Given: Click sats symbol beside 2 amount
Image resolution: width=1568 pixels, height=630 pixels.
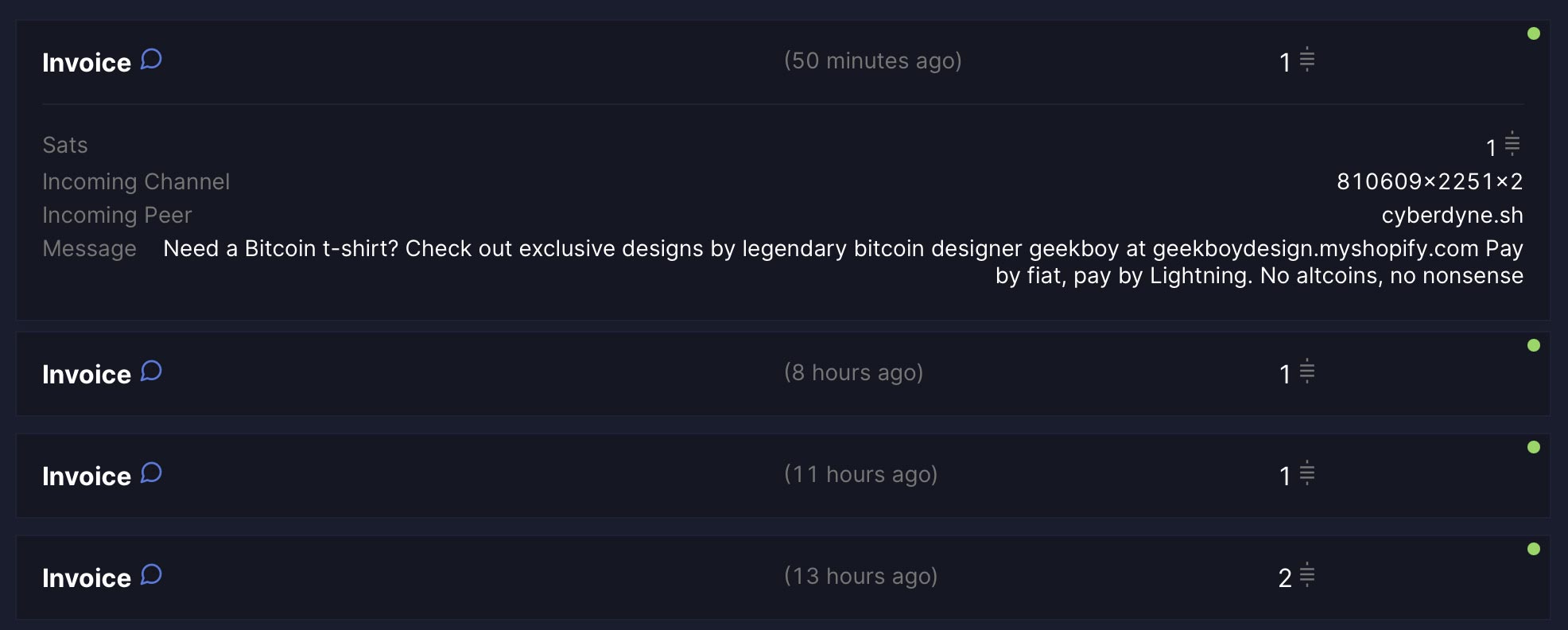Looking at the screenshot, I should [x=1307, y=574].
